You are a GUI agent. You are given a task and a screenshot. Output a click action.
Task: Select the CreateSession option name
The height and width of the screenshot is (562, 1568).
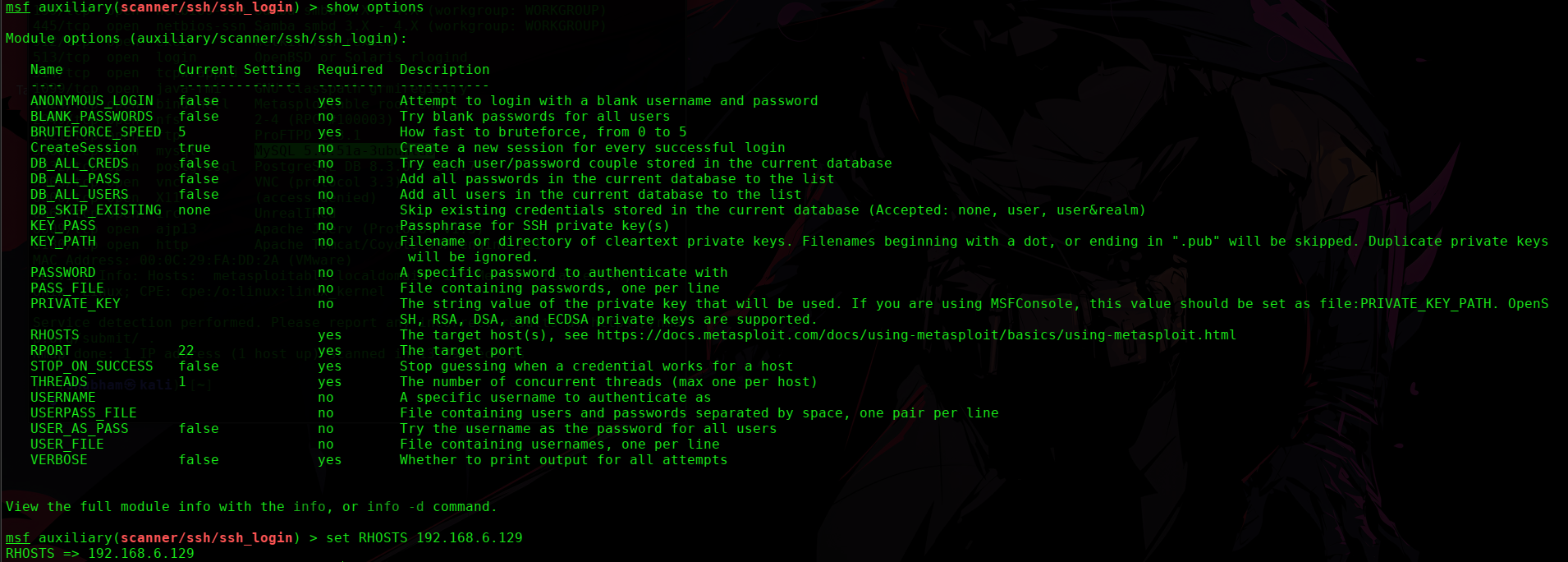click(x=83, y=148)
